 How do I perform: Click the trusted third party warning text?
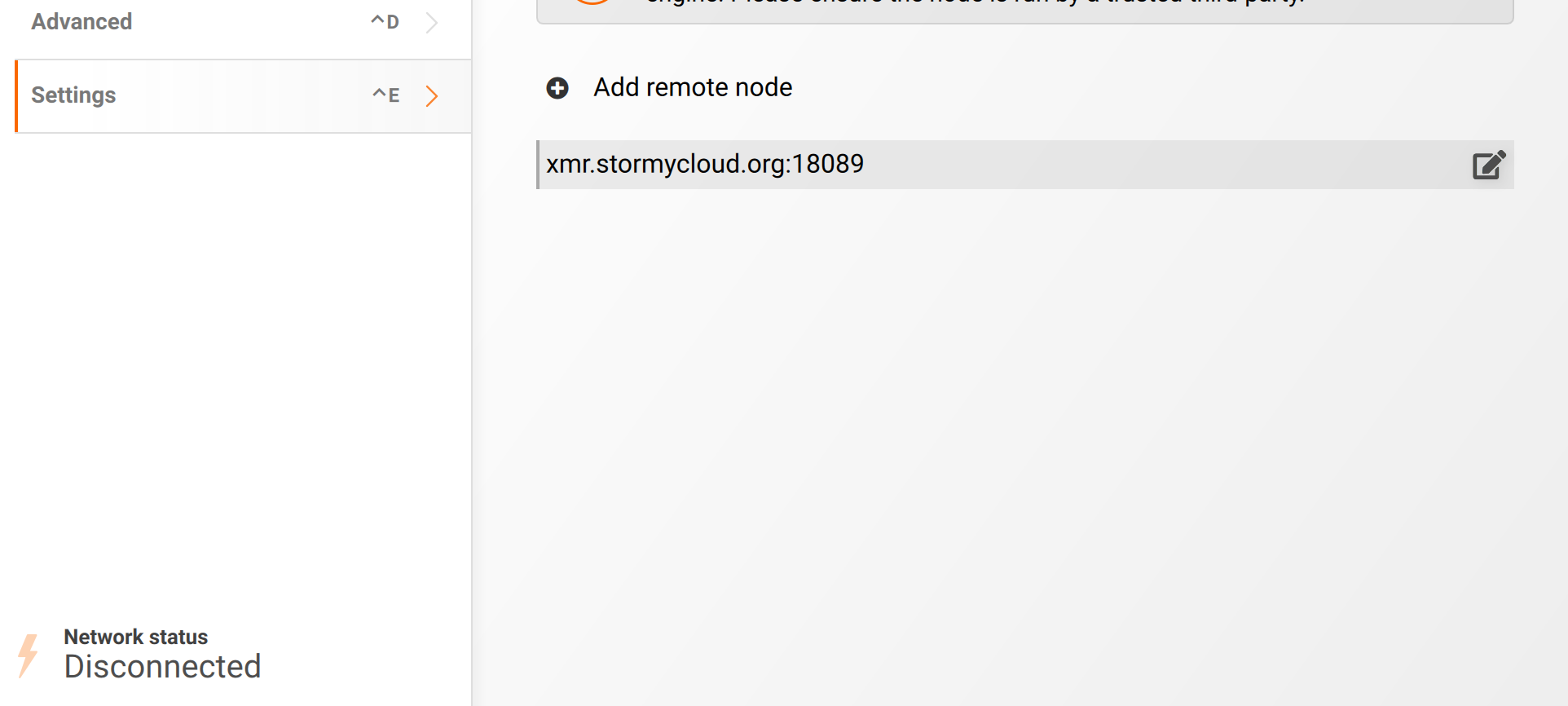[978, 2]
